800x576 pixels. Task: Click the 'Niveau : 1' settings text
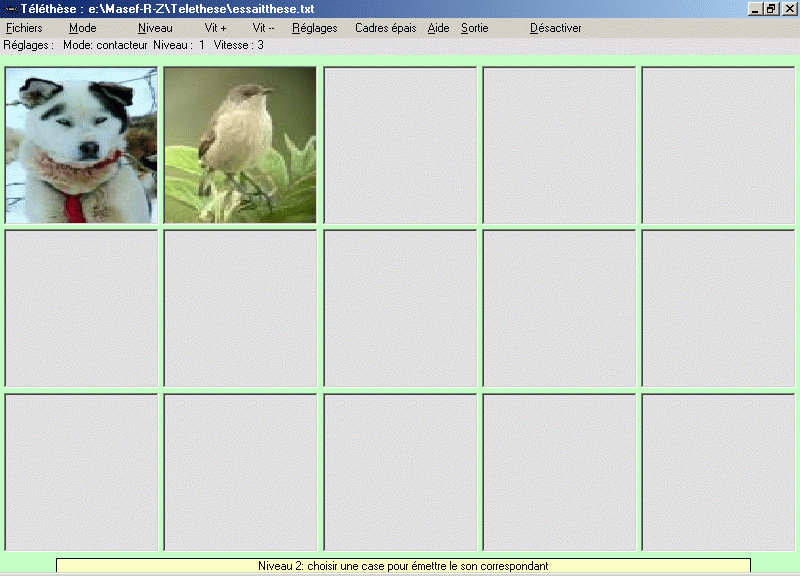click(x=179, y=45)
